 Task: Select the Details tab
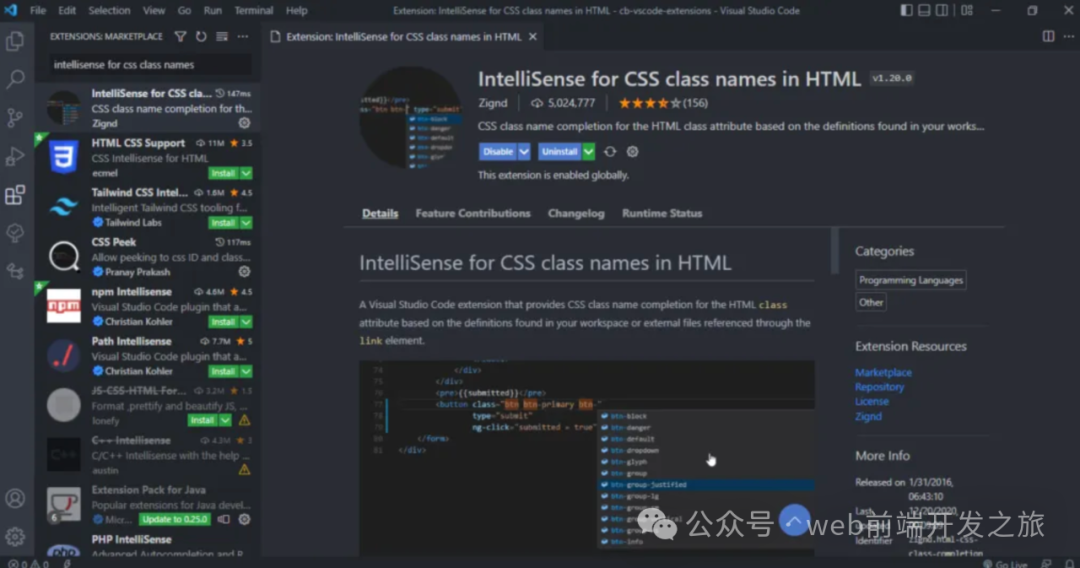(380, 213)
